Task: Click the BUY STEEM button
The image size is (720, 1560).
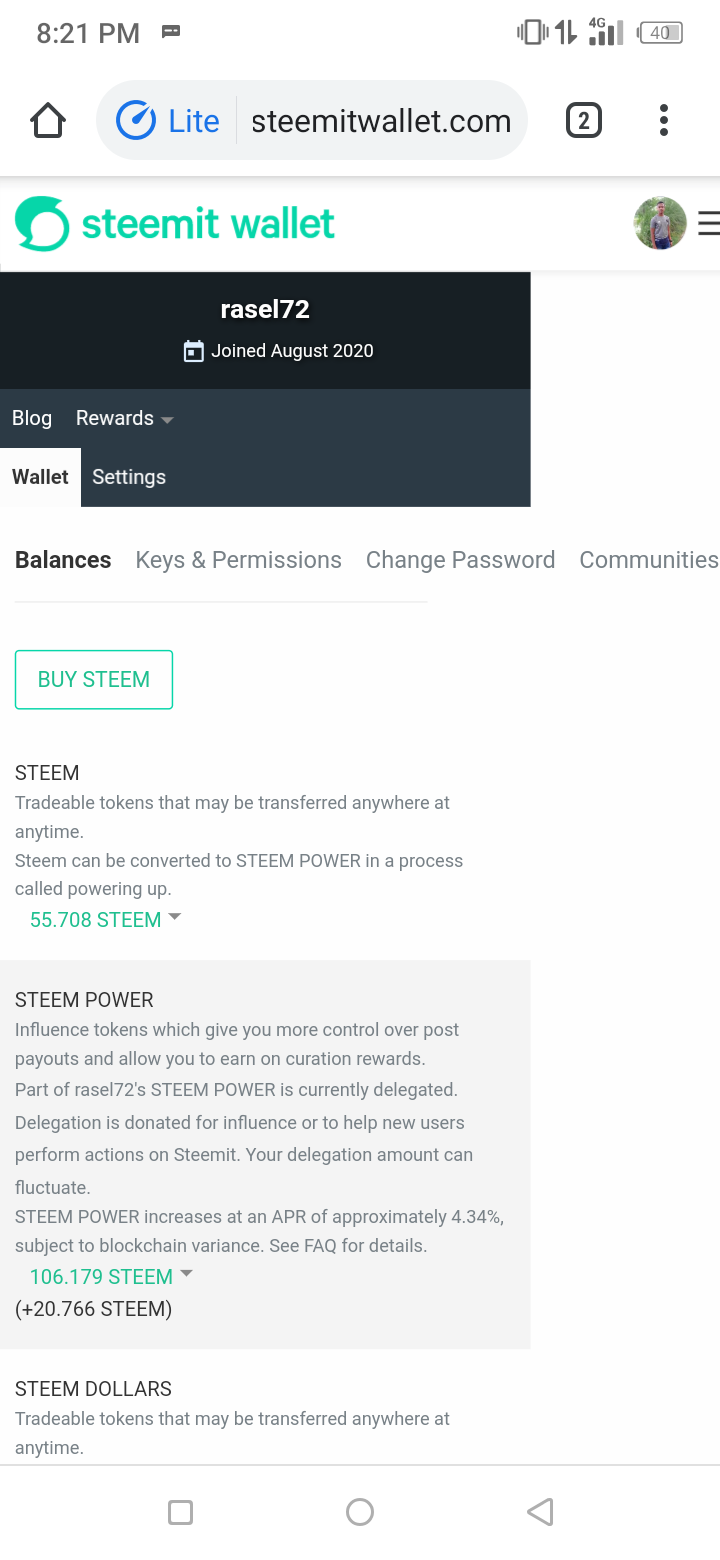Action: pyautogui.click(x=94, y=680)
